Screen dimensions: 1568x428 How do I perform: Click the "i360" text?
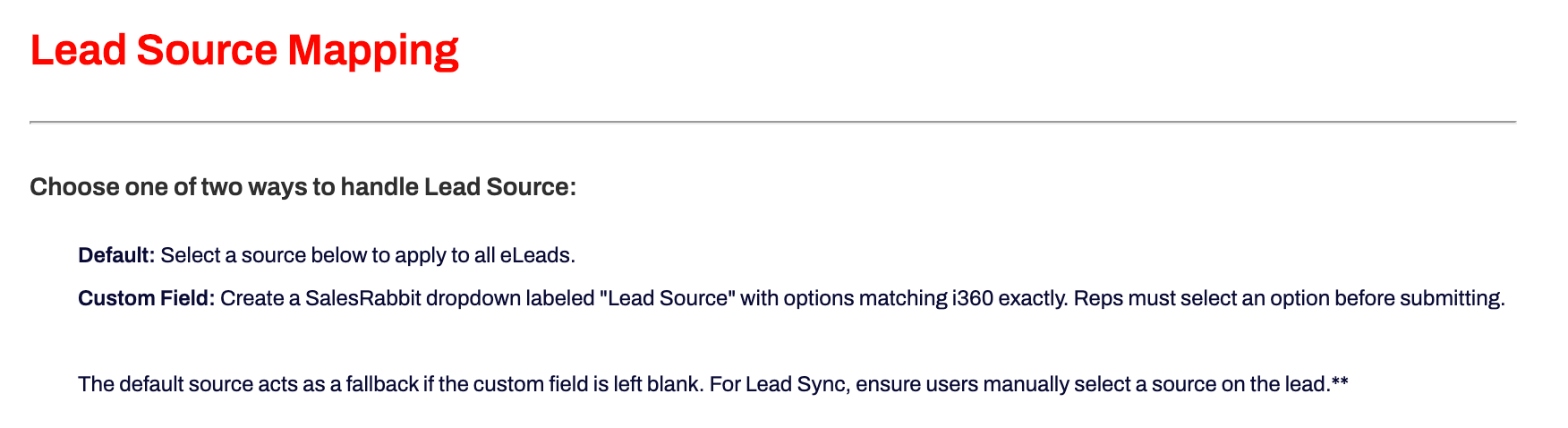pos(972,298)
